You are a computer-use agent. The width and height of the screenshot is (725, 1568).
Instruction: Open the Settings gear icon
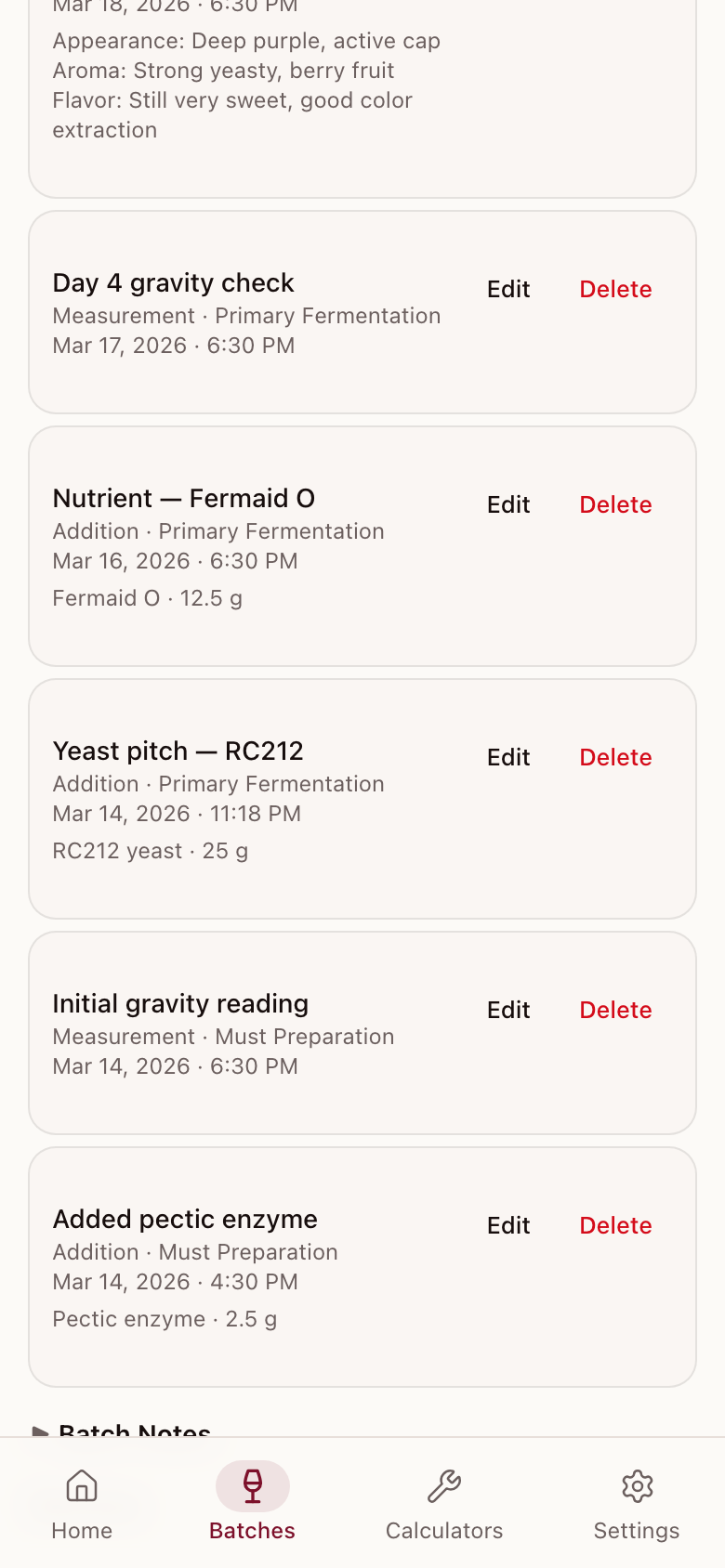pyautogui.click(x=637, y=1486)
